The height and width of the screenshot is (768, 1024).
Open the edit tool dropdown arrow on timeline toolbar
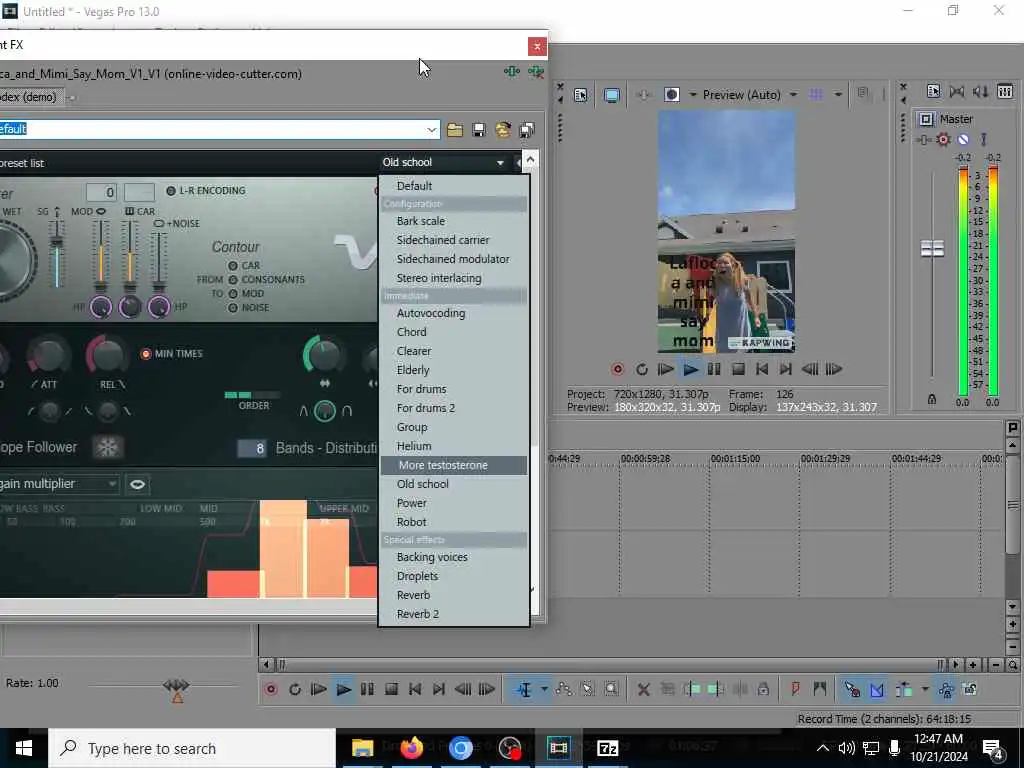pos(544,689)
